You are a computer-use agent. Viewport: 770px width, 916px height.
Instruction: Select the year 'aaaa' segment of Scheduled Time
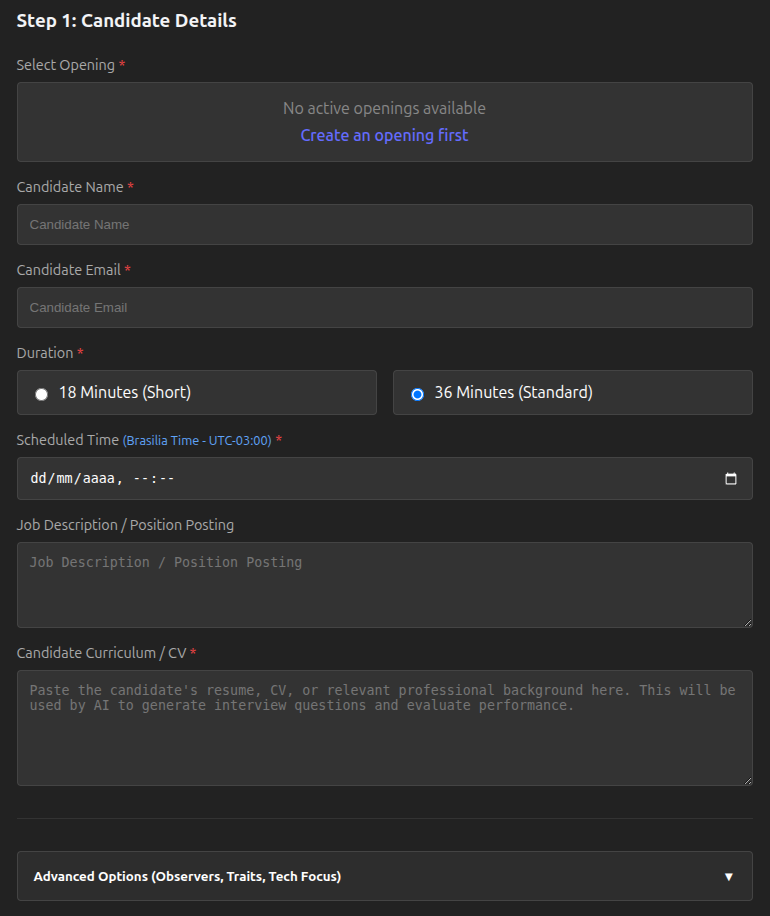point(98,479)
